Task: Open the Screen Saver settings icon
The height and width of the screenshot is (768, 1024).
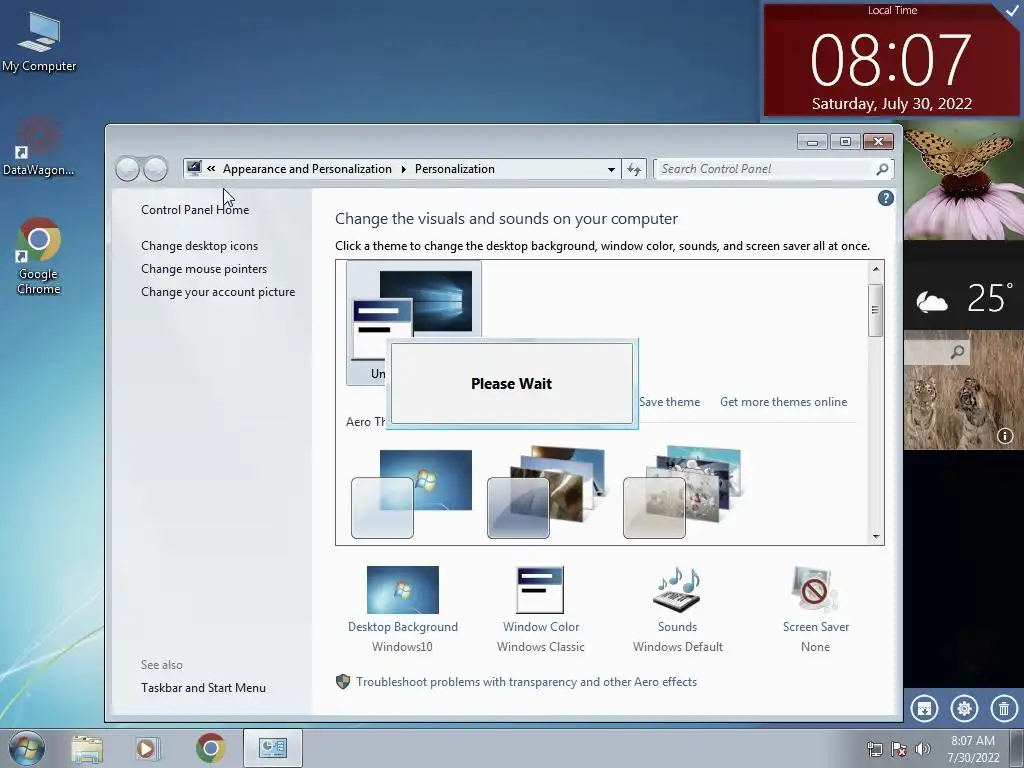Action: 816,590
